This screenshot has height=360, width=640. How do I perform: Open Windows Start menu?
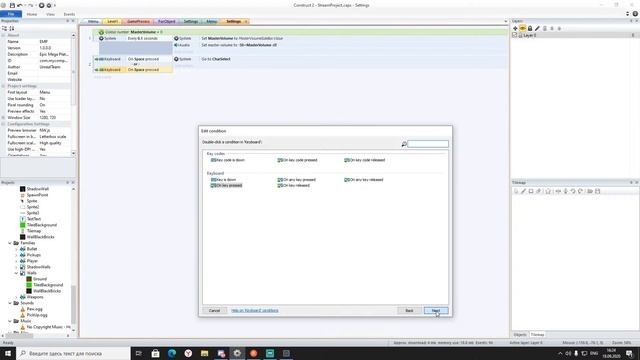[8, 353]
